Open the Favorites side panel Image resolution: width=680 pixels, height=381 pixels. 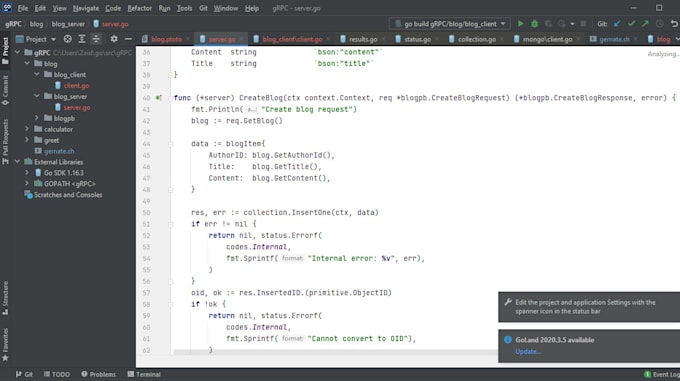[5, 345]
